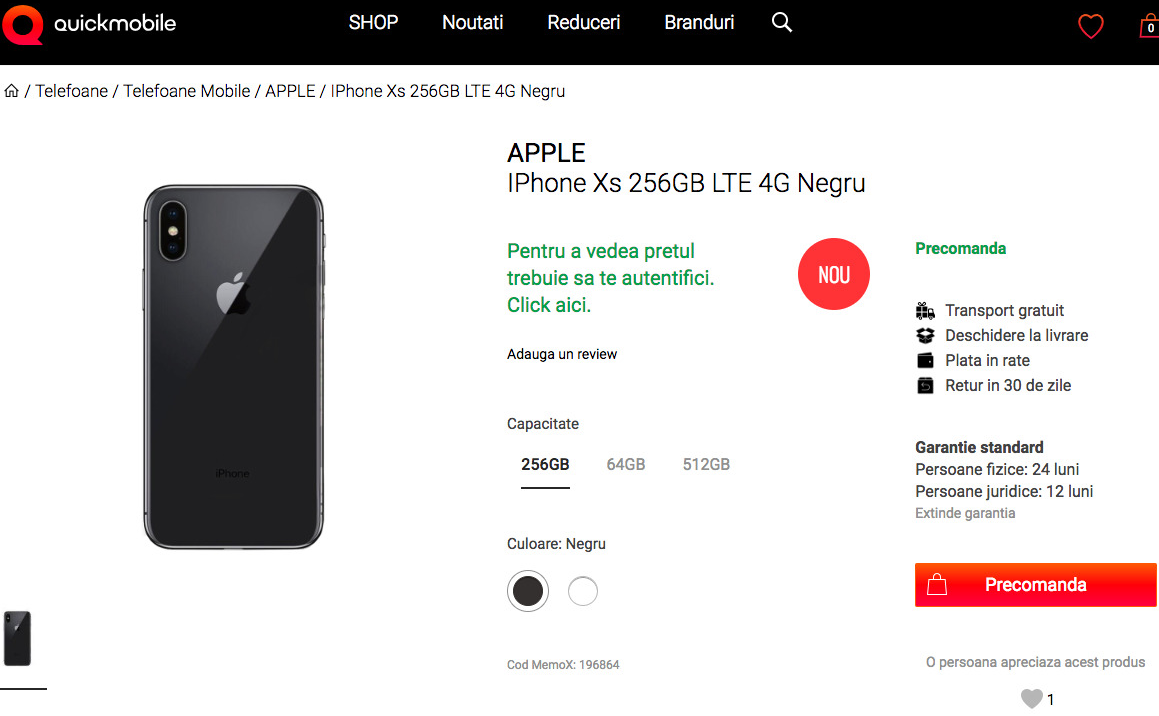Open the wishlist heart icon in header
The image size is (1159, 716).
(x=1090, y=27)
